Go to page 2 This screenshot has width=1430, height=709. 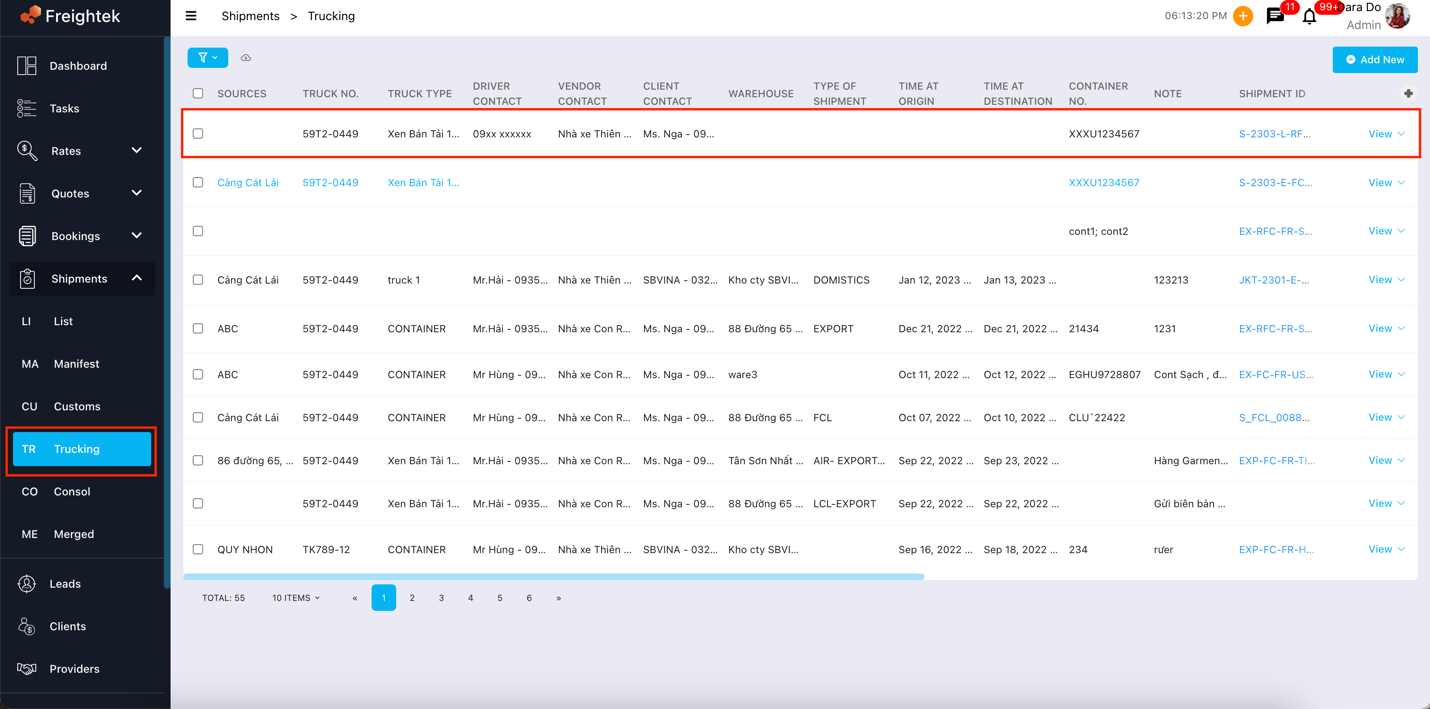click(x=412, y=598)
